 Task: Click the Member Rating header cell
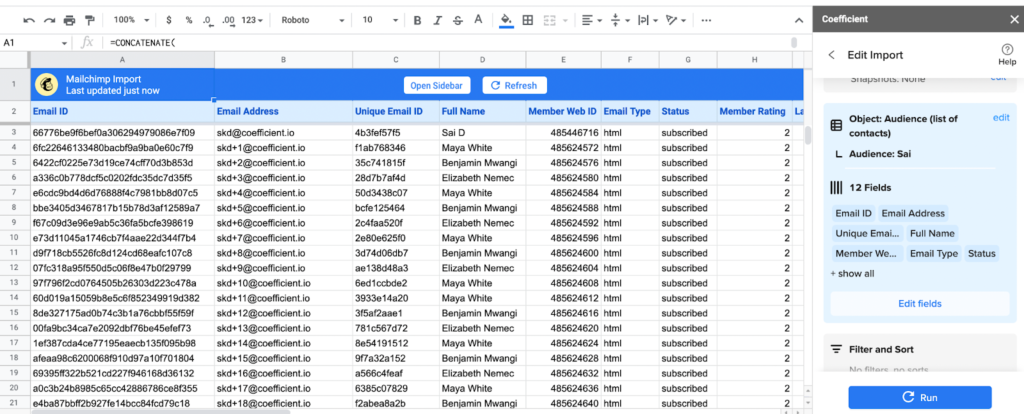(754, 112)
